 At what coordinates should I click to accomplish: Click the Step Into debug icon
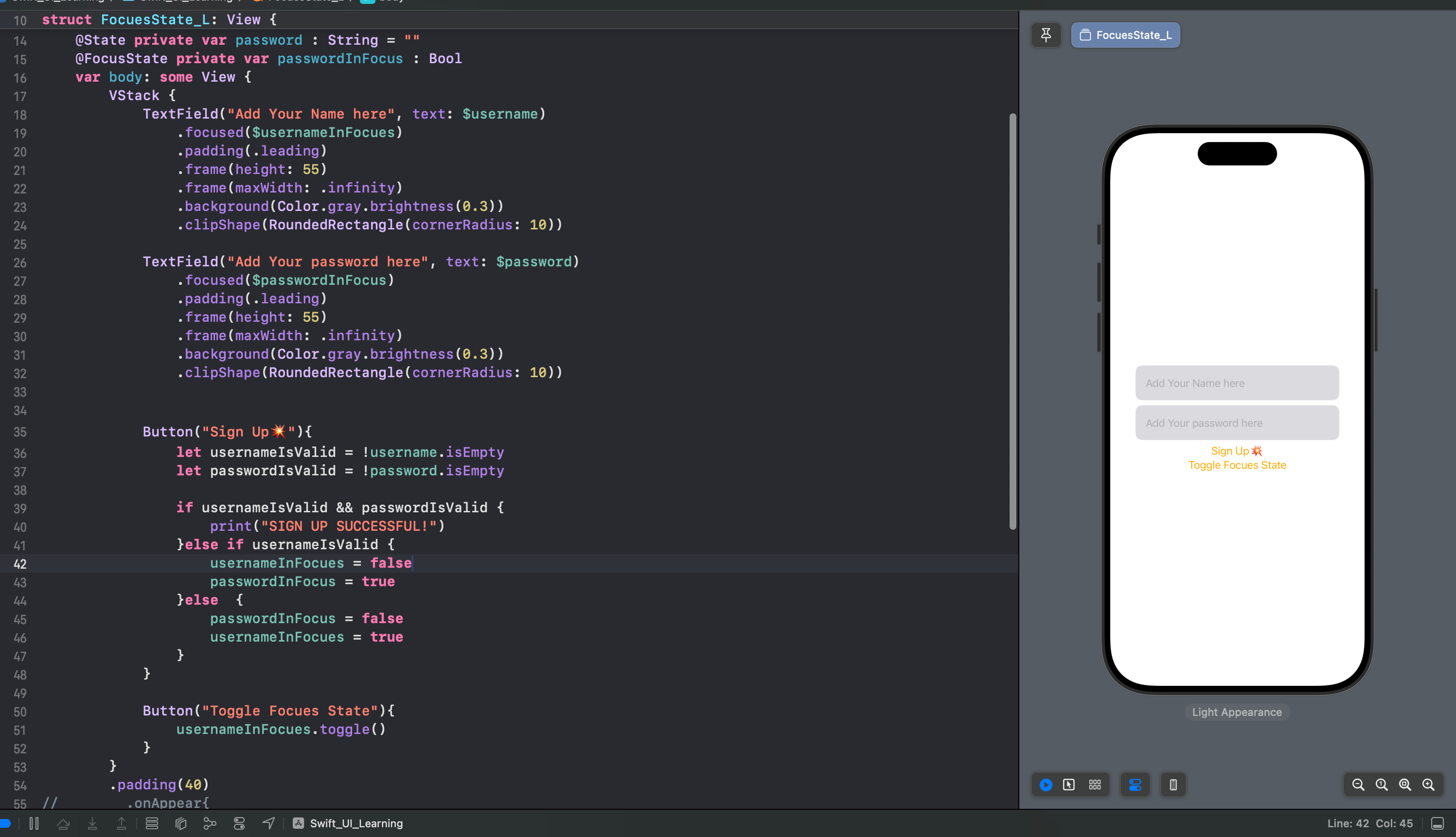[x=92, y=823]
